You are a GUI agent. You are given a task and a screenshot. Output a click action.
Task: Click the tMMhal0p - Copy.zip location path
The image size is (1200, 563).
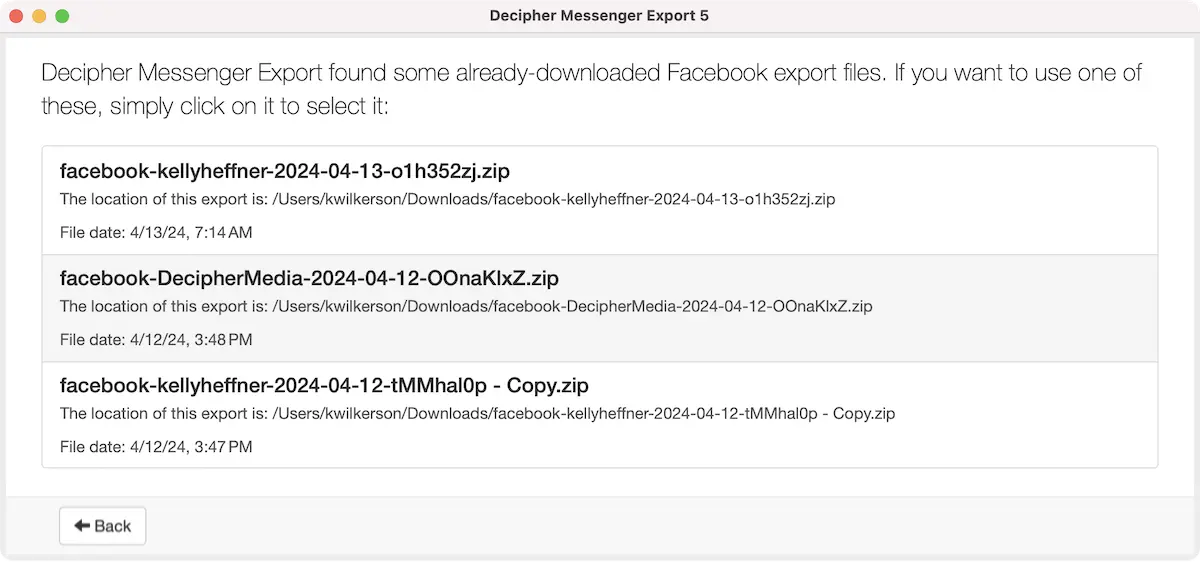pos(584,413)
